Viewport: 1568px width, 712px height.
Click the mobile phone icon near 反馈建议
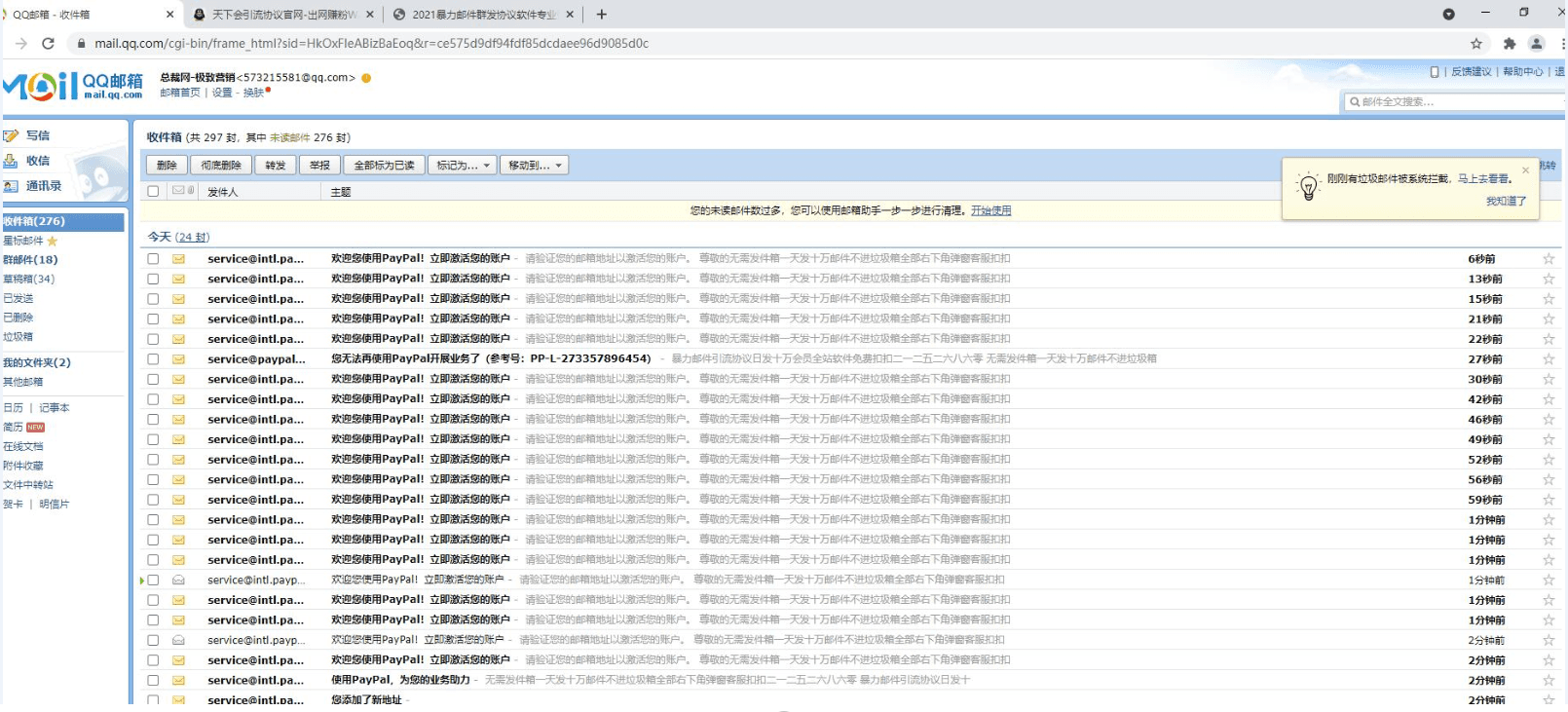coord(1434,72)
